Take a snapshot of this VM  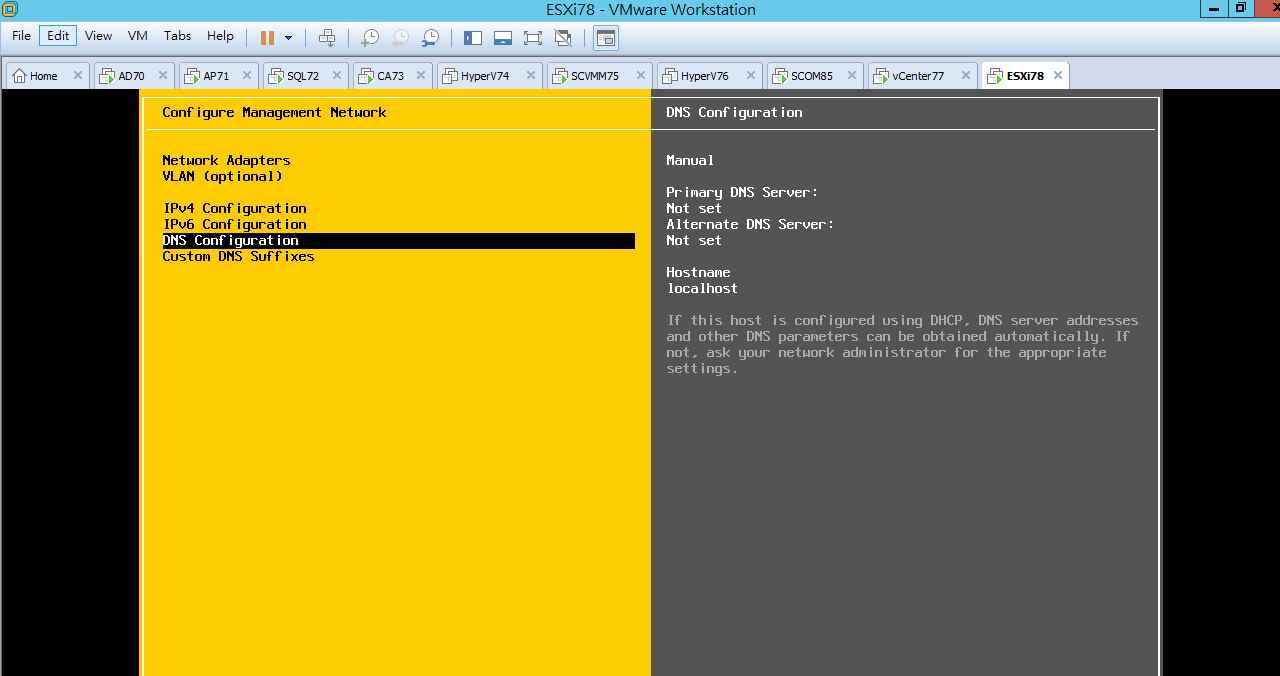(x=370, y=38)
